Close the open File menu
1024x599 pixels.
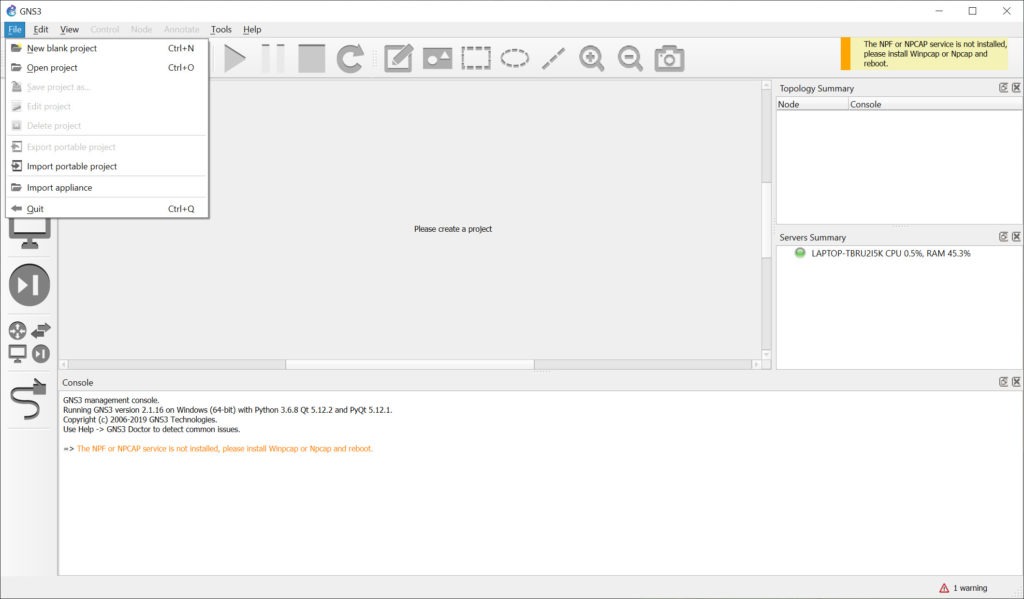(x=15, y=29)
